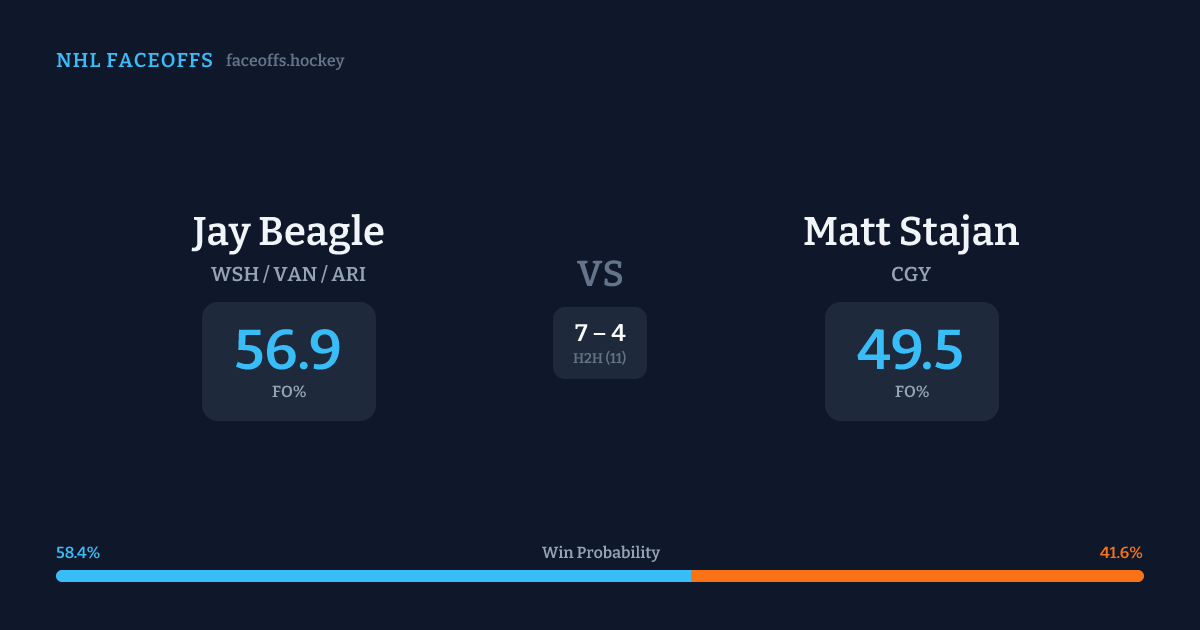Click the WSH / VAN / ARI team line
Viewport: 1200px width, 630px height.
pyautogui.click(x=288, y=274)
